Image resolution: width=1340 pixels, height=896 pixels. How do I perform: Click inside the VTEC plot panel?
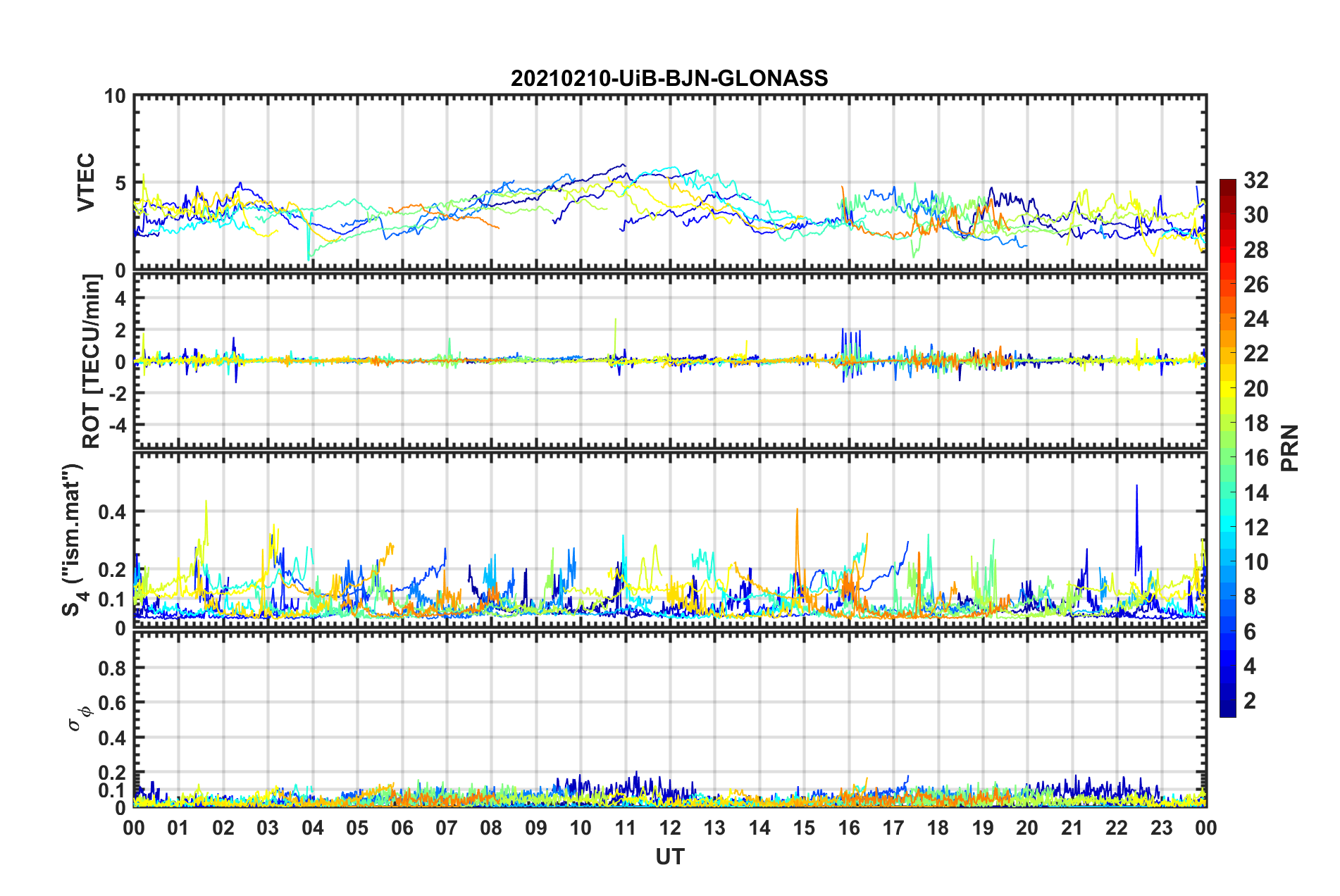[670, 182]
